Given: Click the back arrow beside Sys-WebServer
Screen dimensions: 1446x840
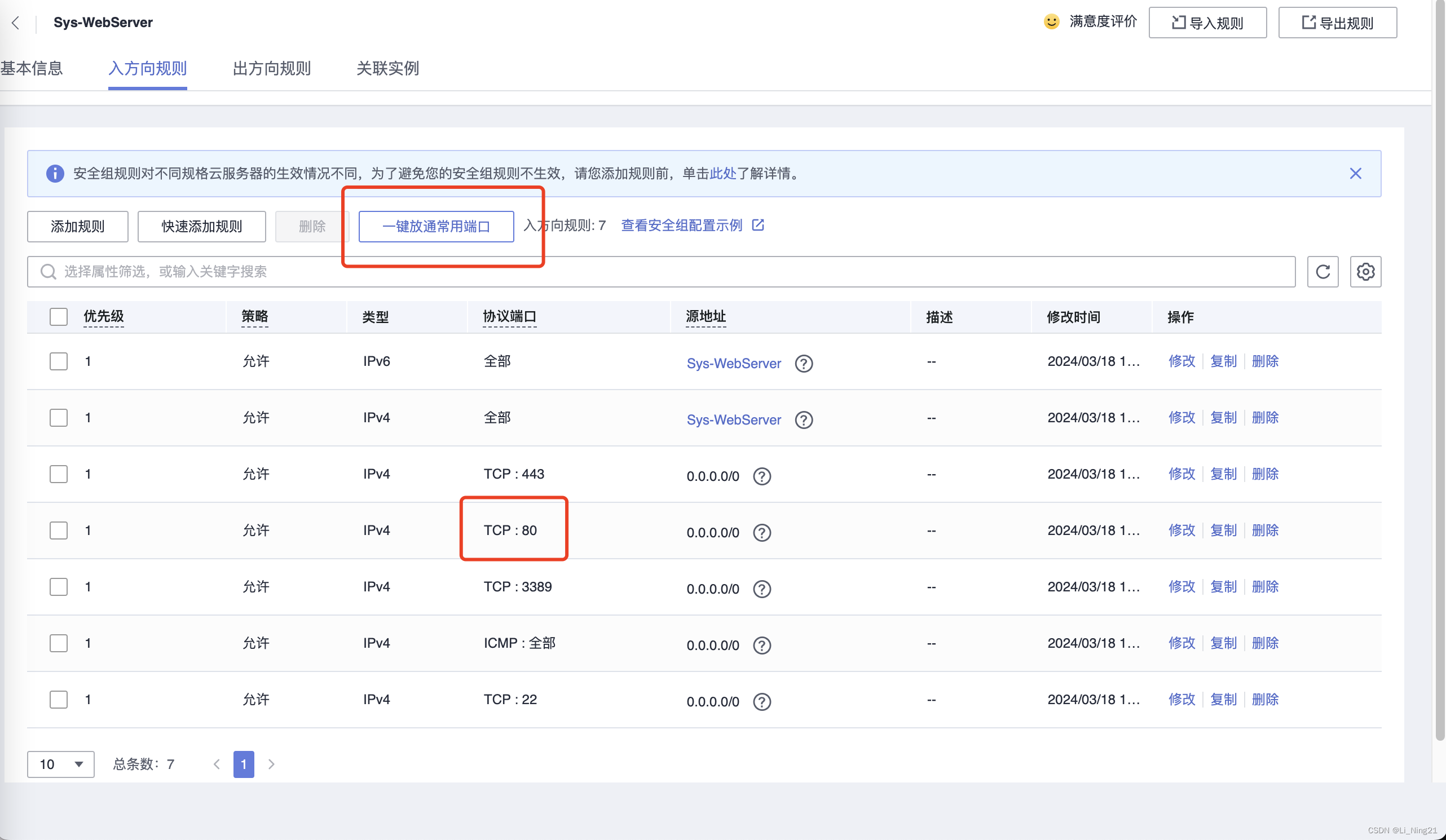Looking at the screenshot, I should point(15,23).
